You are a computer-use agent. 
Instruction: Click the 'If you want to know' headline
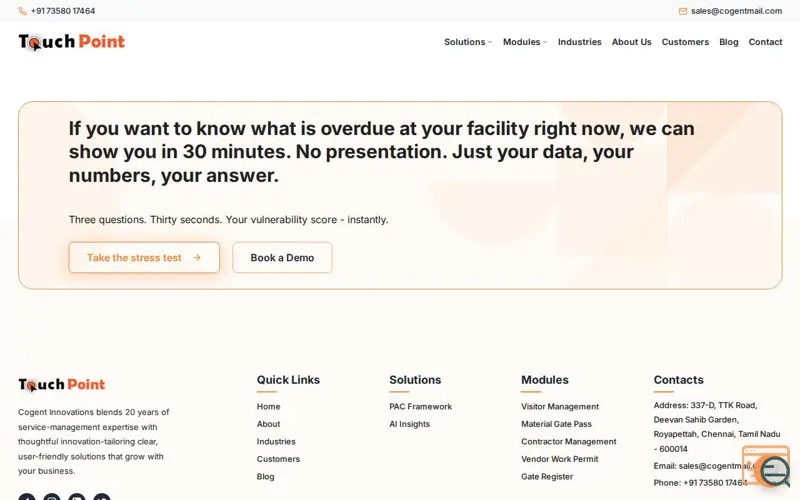click(x=382, y=152)
